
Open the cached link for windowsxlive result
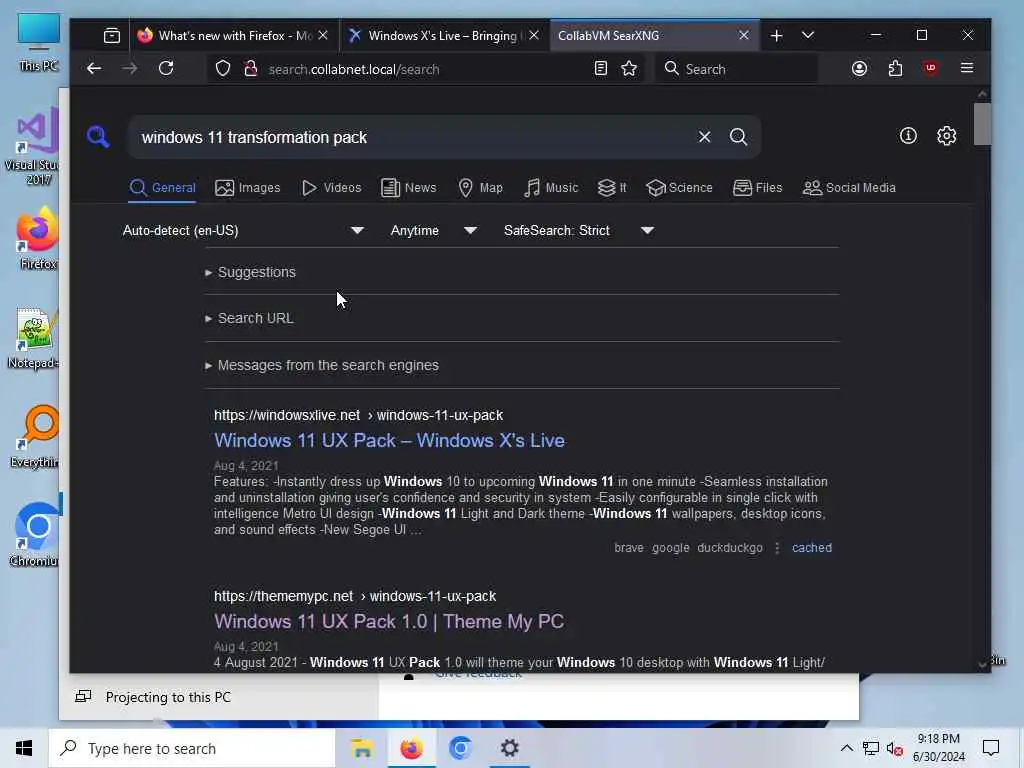tap(812, 548)
